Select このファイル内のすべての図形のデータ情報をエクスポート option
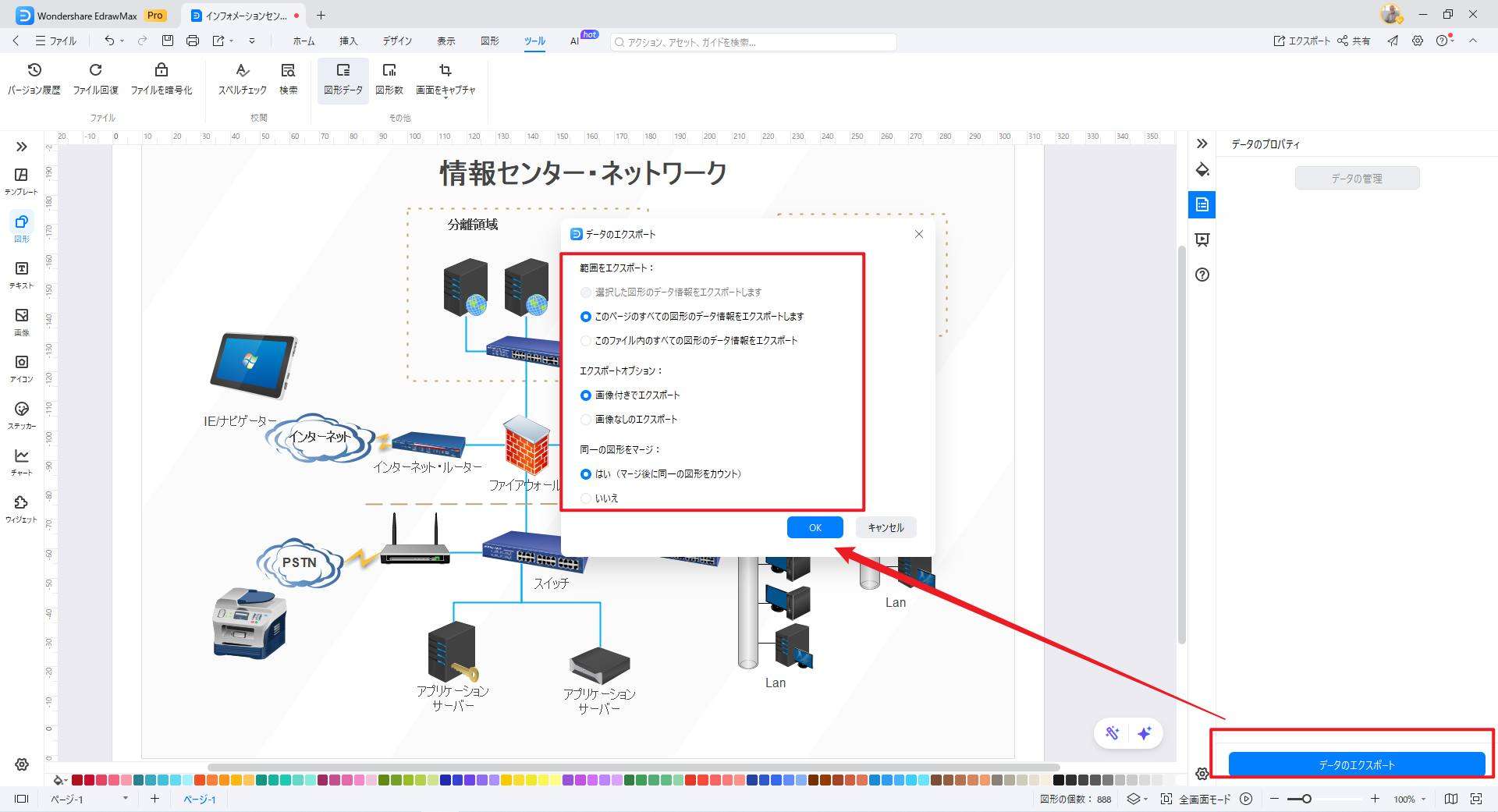Viewport: 1498px width, 812px height. tap(585, 340)
